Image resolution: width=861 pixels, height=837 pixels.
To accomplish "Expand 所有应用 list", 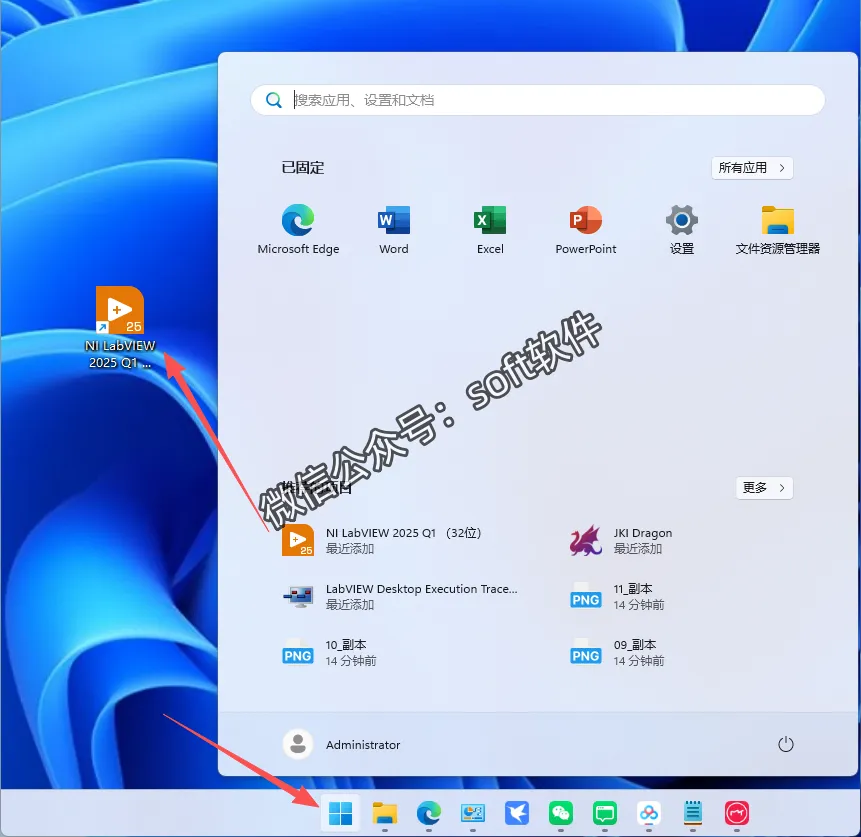I will tap(752, 168).
